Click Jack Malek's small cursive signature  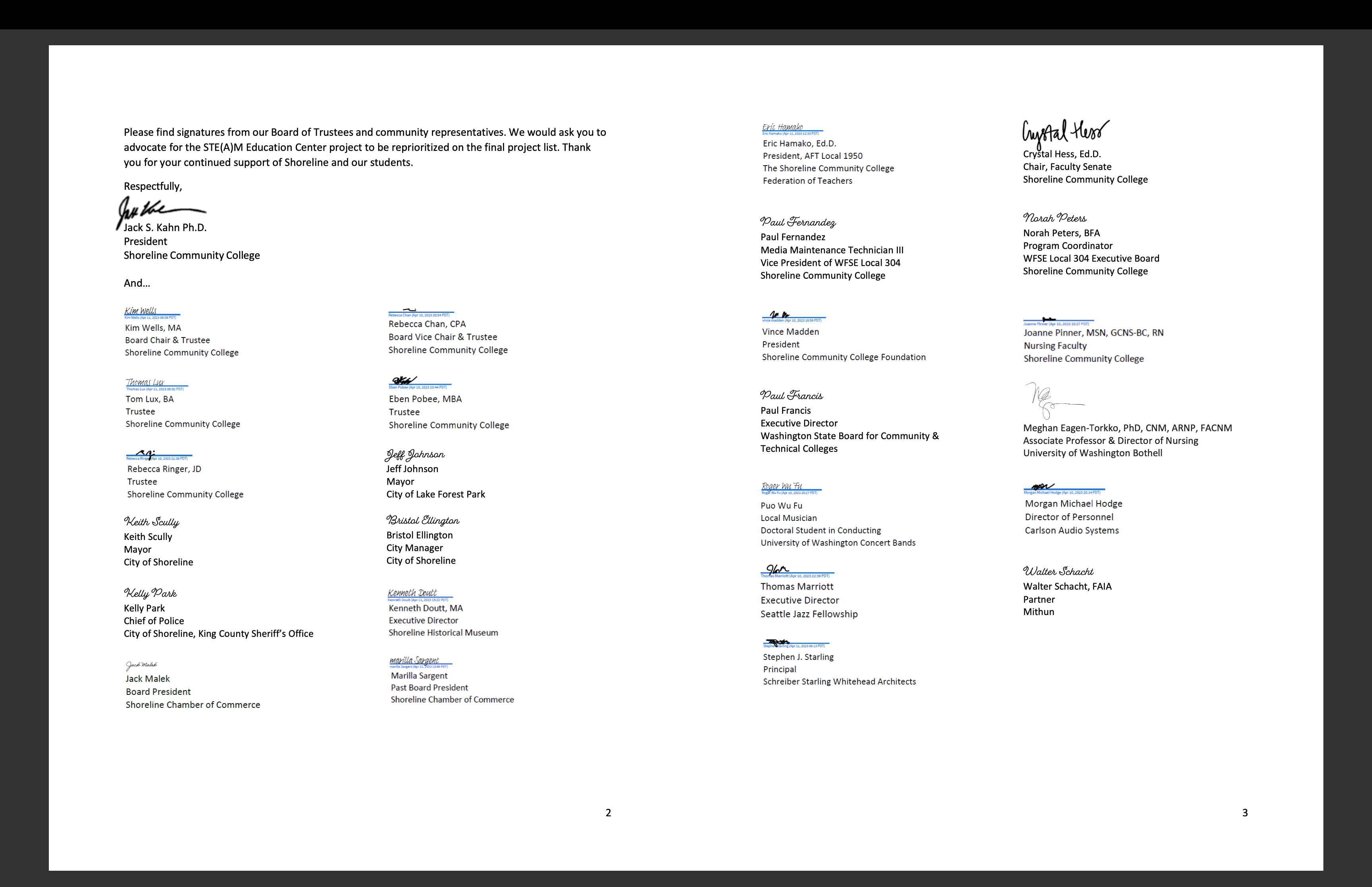[141, 665]
